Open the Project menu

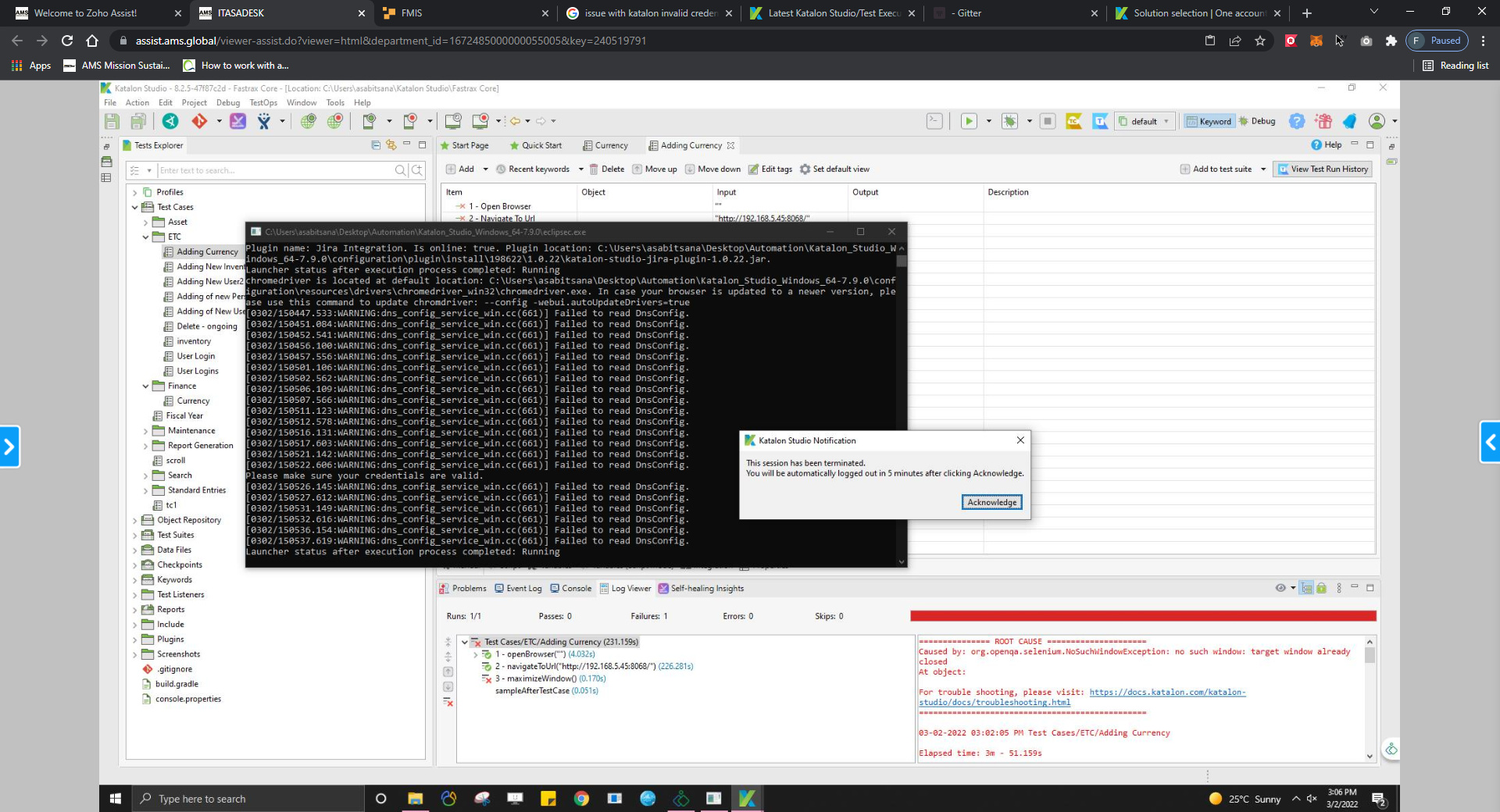(195, 102)
